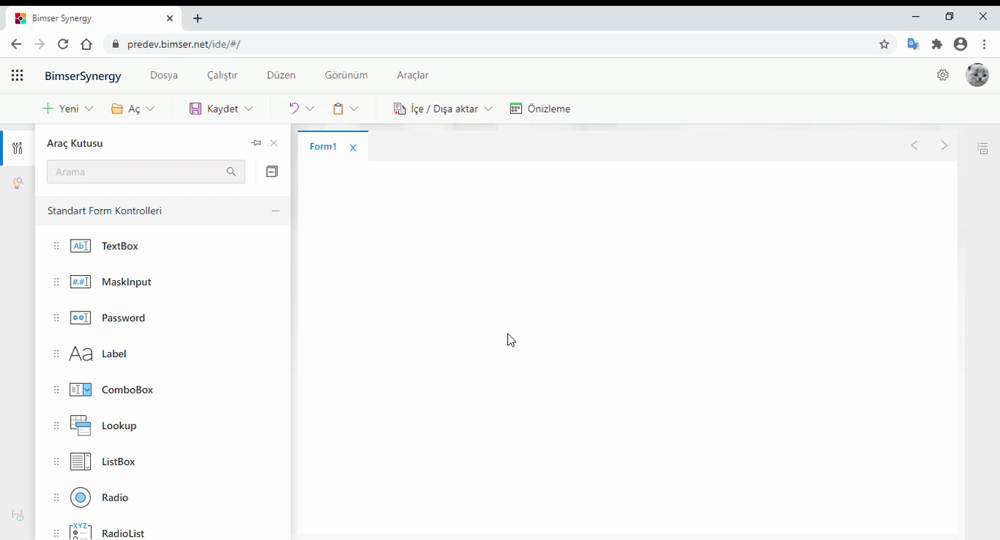
Task: Select the Lookup control icon
Action: (x=80, y=426)
